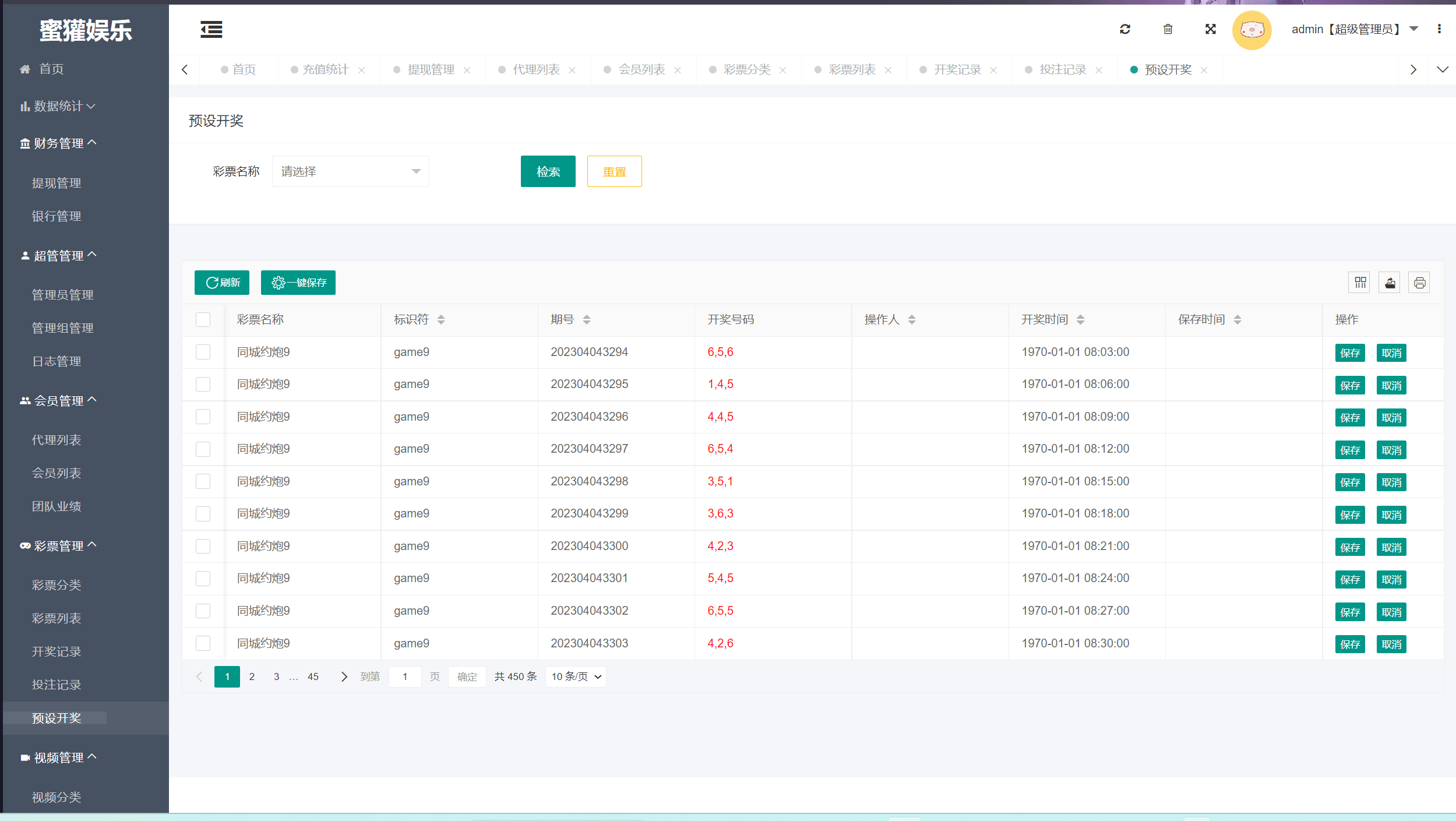Image resolution: width=1456 pixels, height=821 pixels.
Task: Open 银行管理 in the sidebar
Action: point(57,216)
